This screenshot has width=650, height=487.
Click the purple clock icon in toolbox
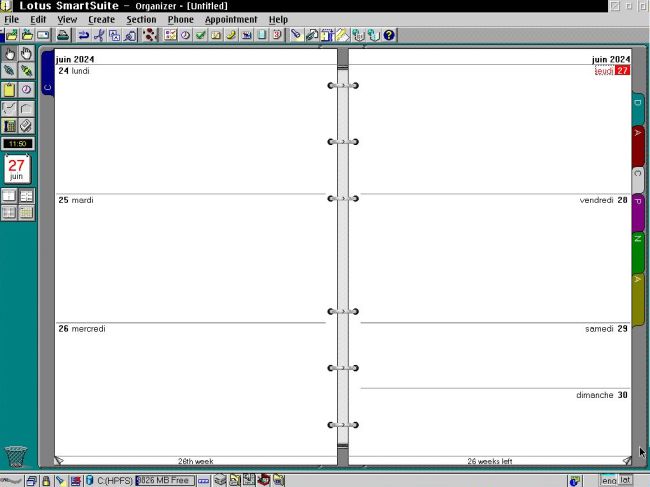[x=26, y=90]
